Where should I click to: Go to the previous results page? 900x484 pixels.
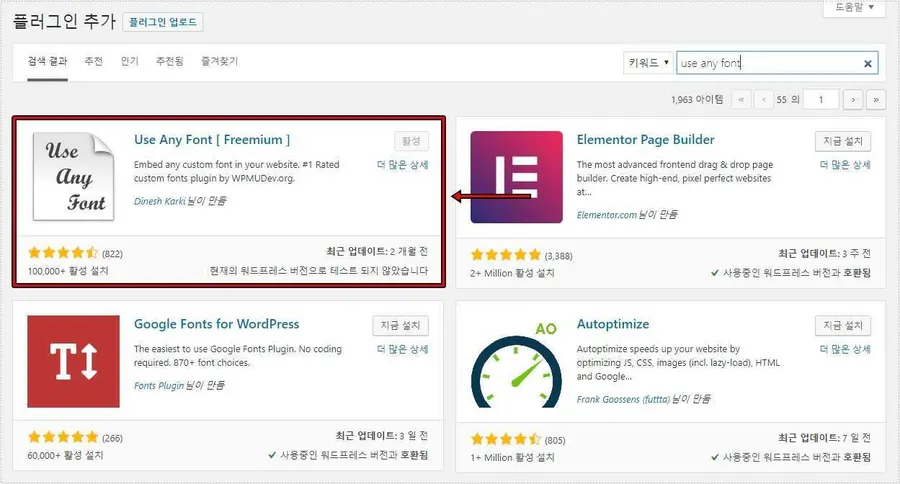click(x=763, y=100)
